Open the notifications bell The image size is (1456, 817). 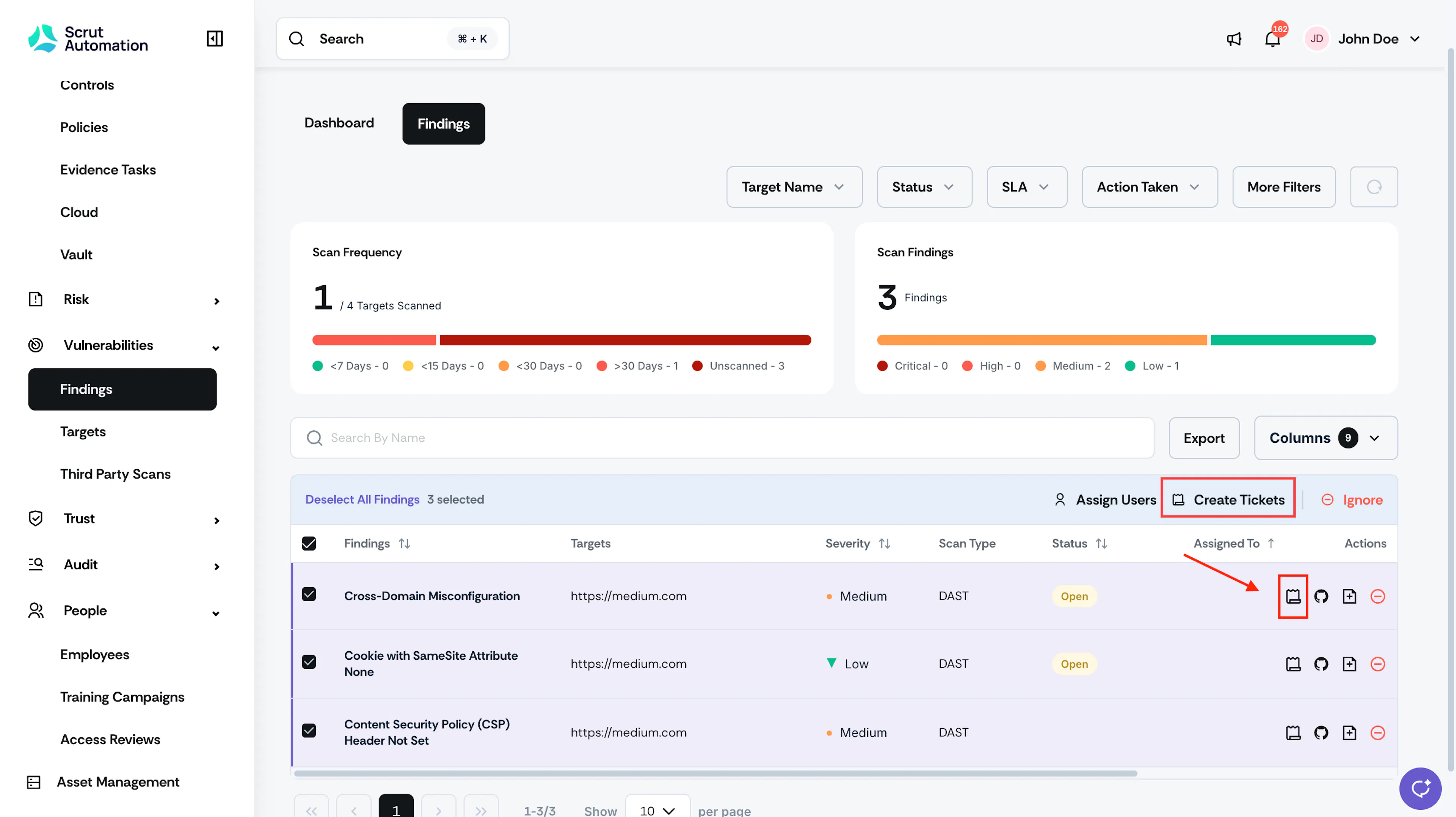(x=1272, y=38)
